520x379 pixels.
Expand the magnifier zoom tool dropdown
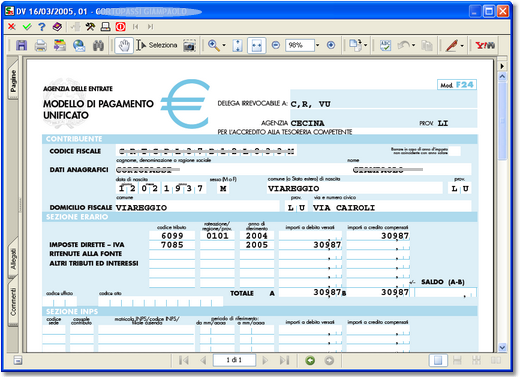224,45
